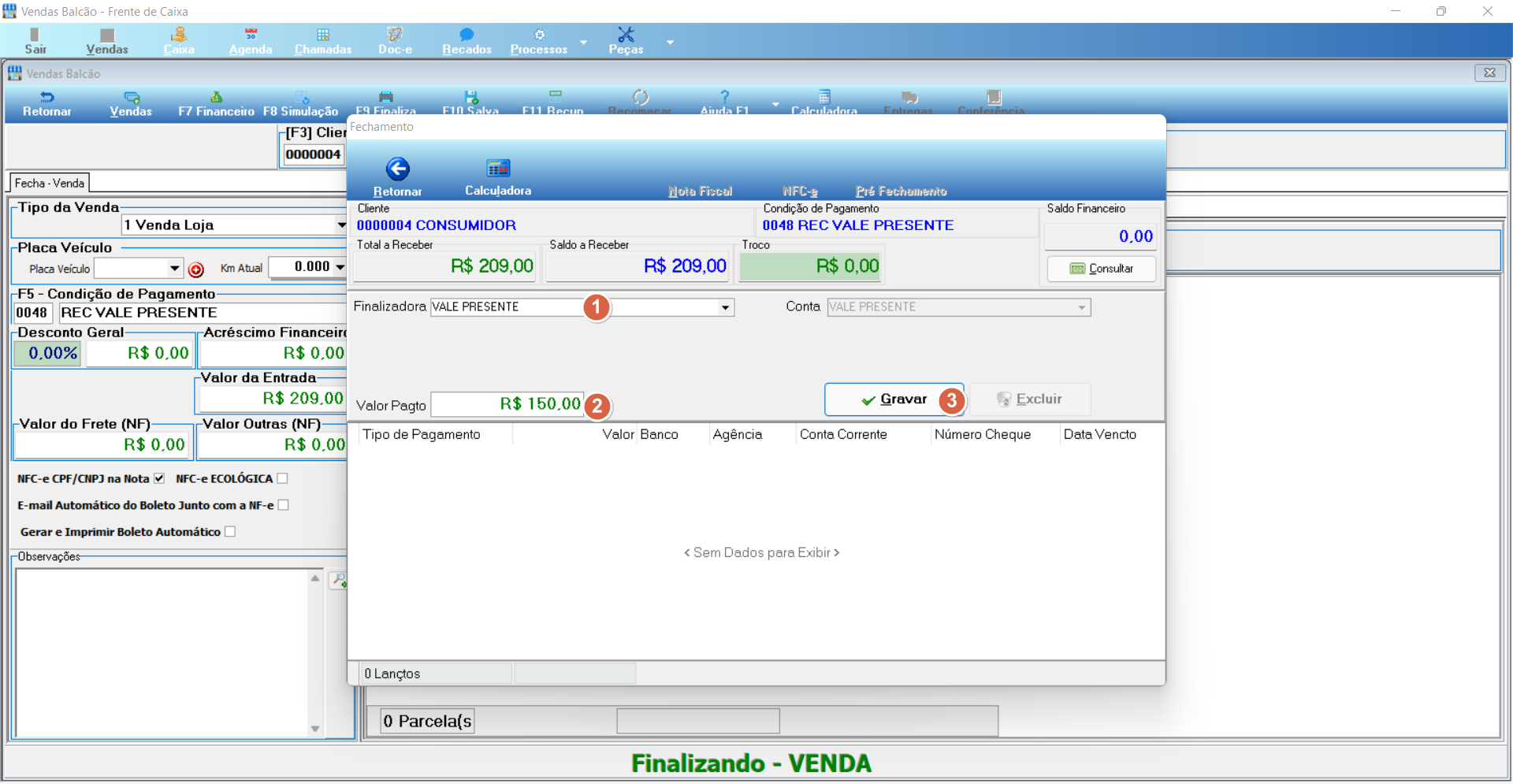Open Calculadora in Fechamento dialog

pyautogui.click(x=498, y=176)
